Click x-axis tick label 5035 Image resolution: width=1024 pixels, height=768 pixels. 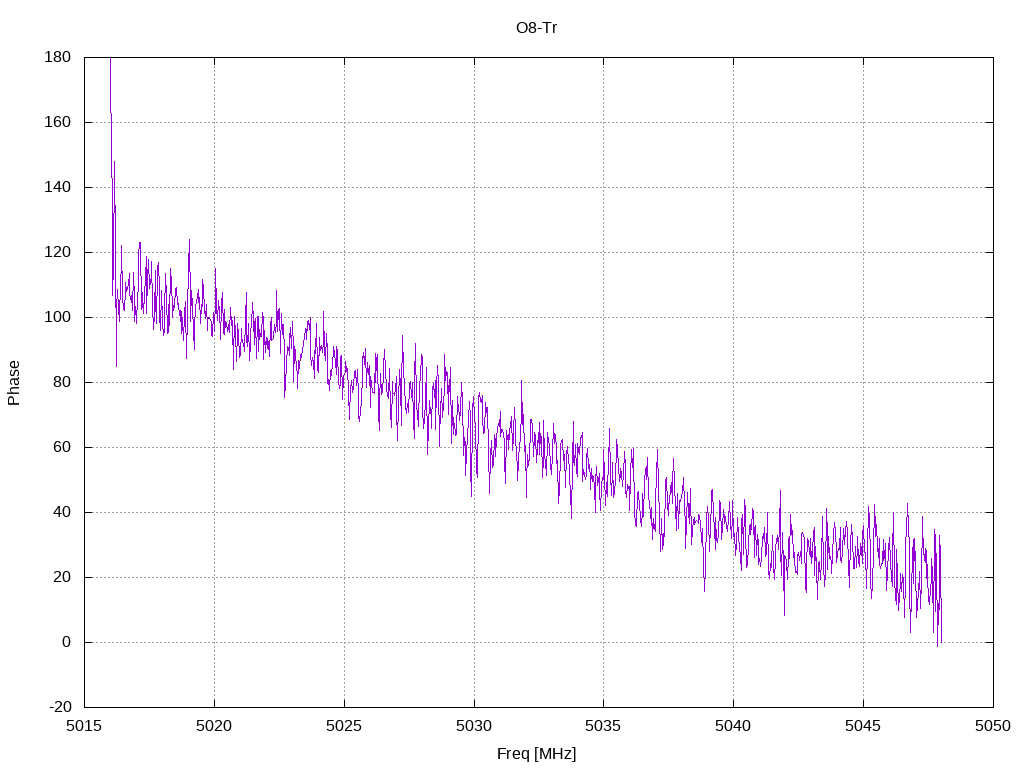click(x=603, y=726)
